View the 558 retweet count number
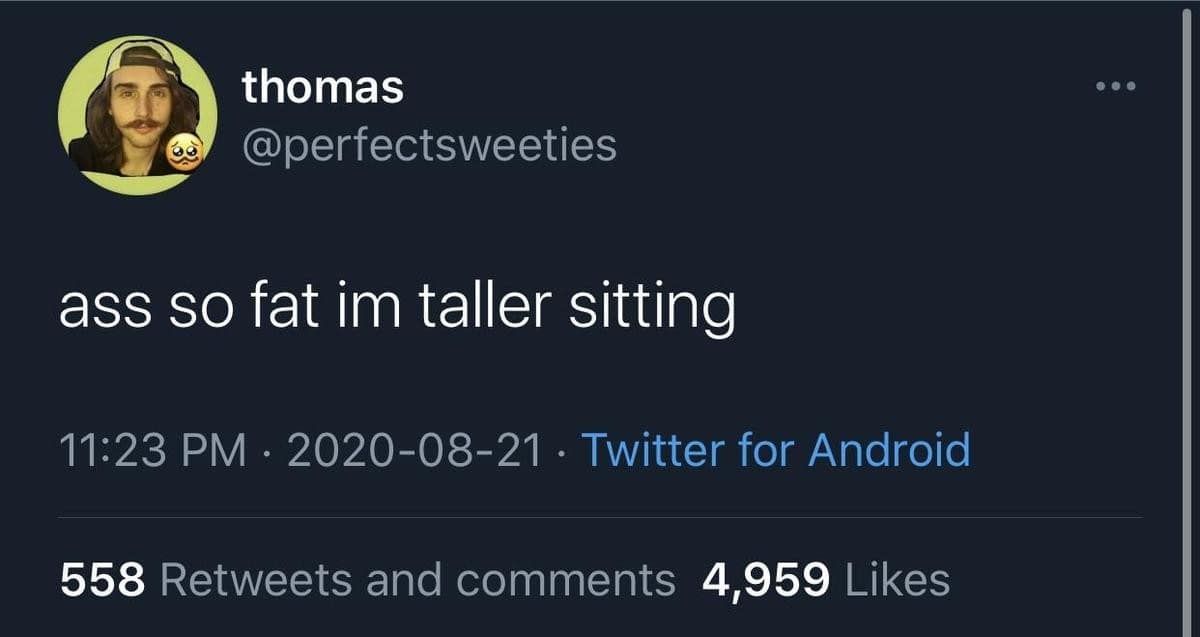This screenshot has width=1200, height=637. click(103, 579)
